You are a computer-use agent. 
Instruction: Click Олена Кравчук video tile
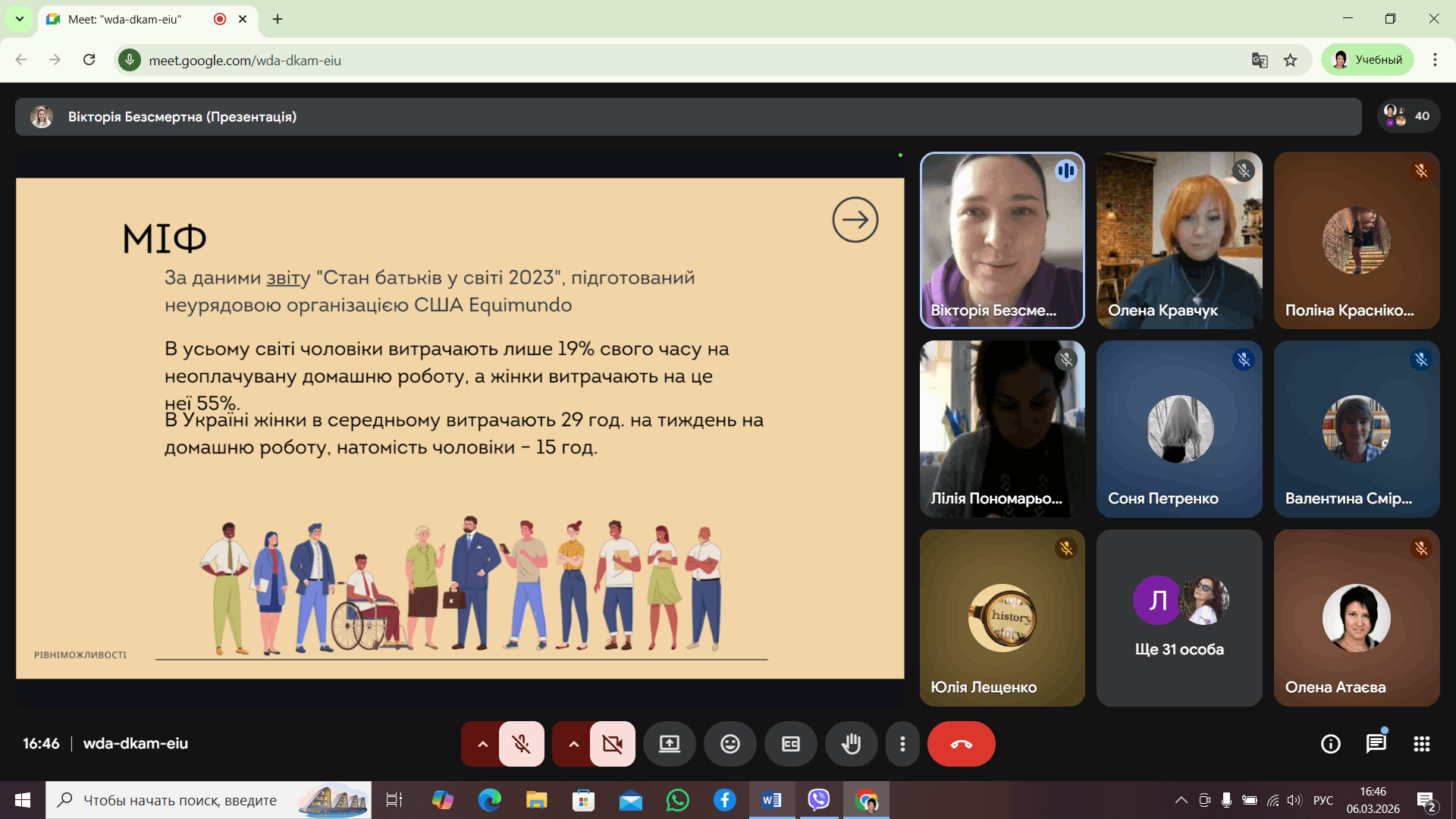[1179, 240]
